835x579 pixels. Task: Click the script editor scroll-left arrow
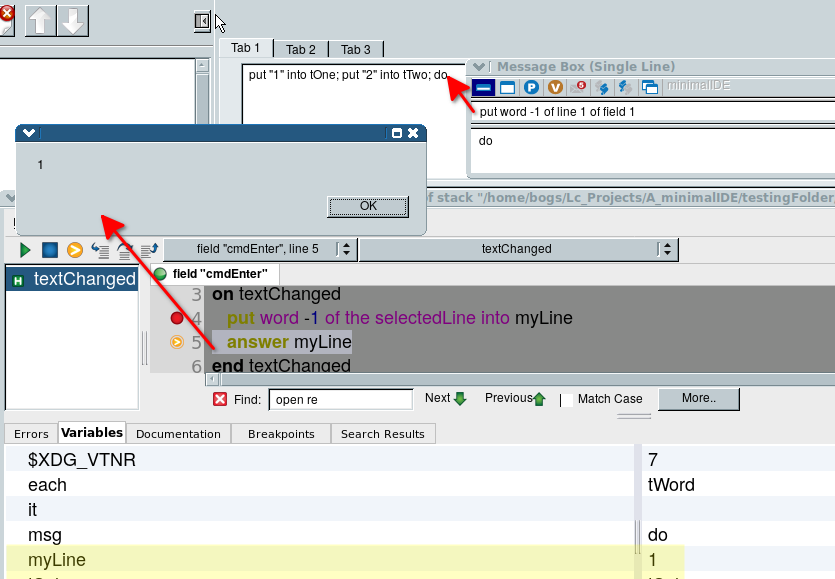[212, 379]
